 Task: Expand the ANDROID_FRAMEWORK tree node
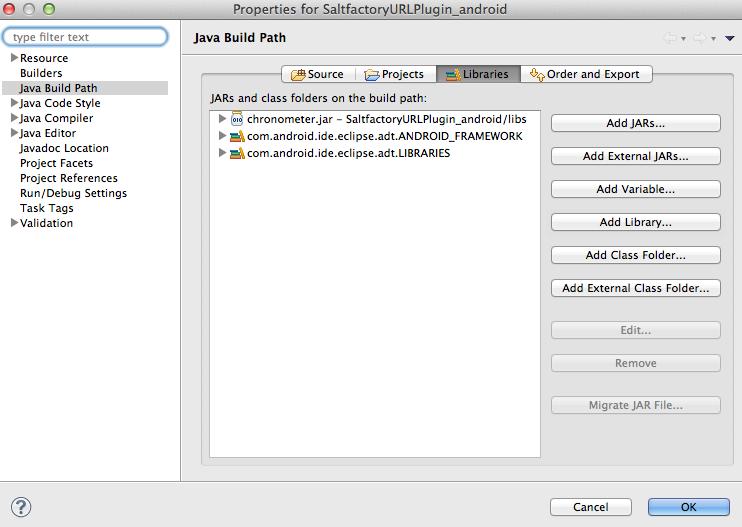222,136
